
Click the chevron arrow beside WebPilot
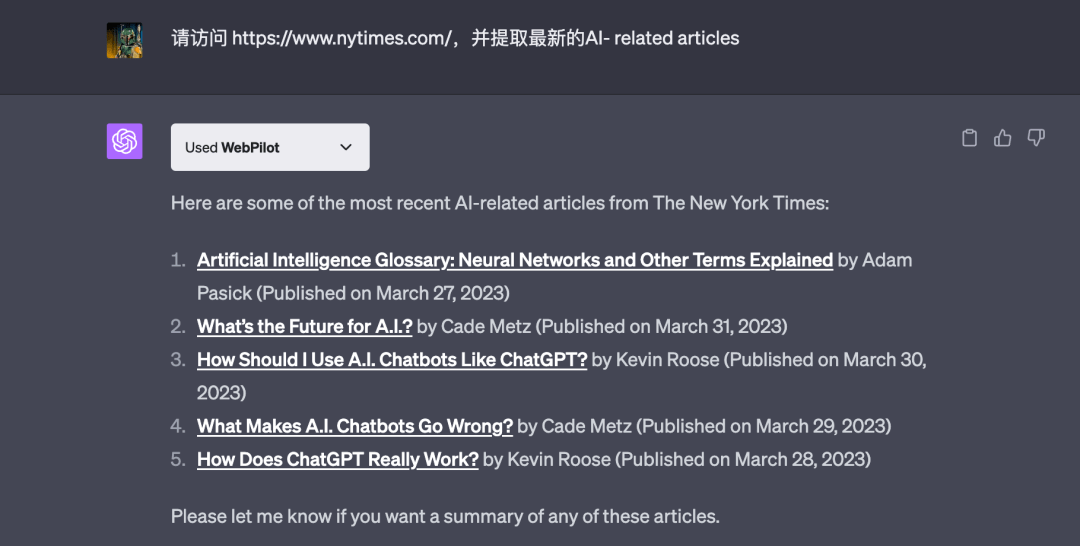point(346,147)
